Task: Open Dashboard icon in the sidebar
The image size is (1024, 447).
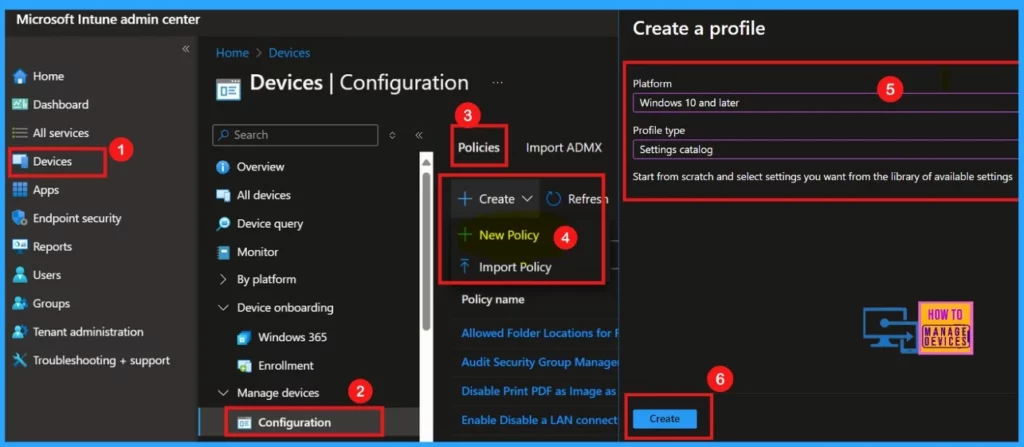Action: tap(20, 105)
